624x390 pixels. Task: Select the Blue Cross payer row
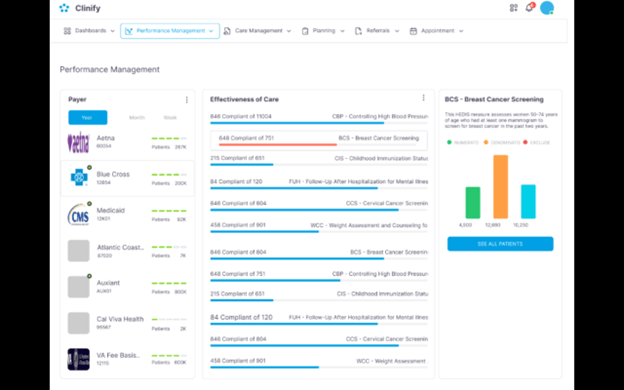127,178
